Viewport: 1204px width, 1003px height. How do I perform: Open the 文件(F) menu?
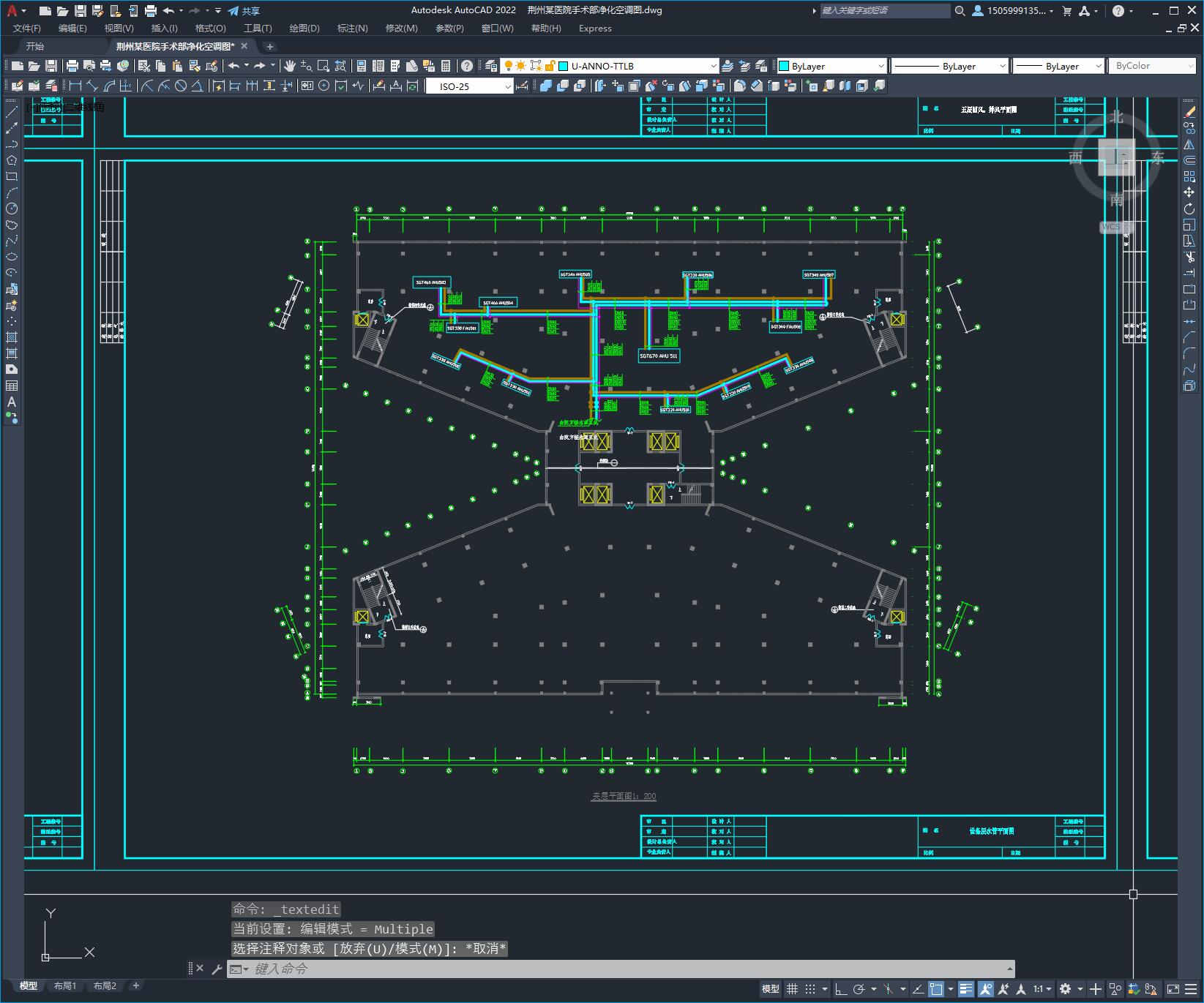tap(27, 29)
